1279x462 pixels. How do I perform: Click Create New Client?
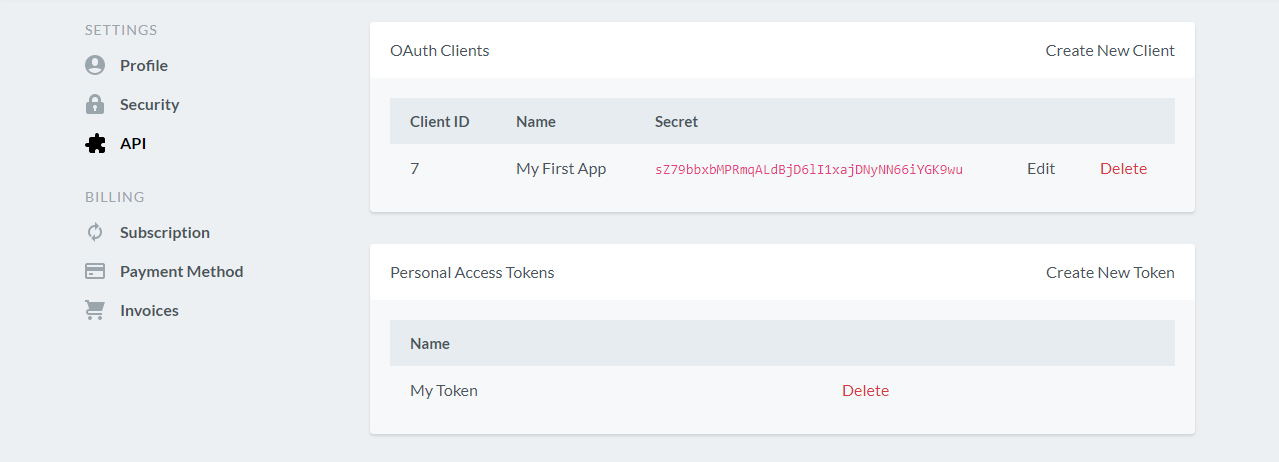(x=1110, y=51)
